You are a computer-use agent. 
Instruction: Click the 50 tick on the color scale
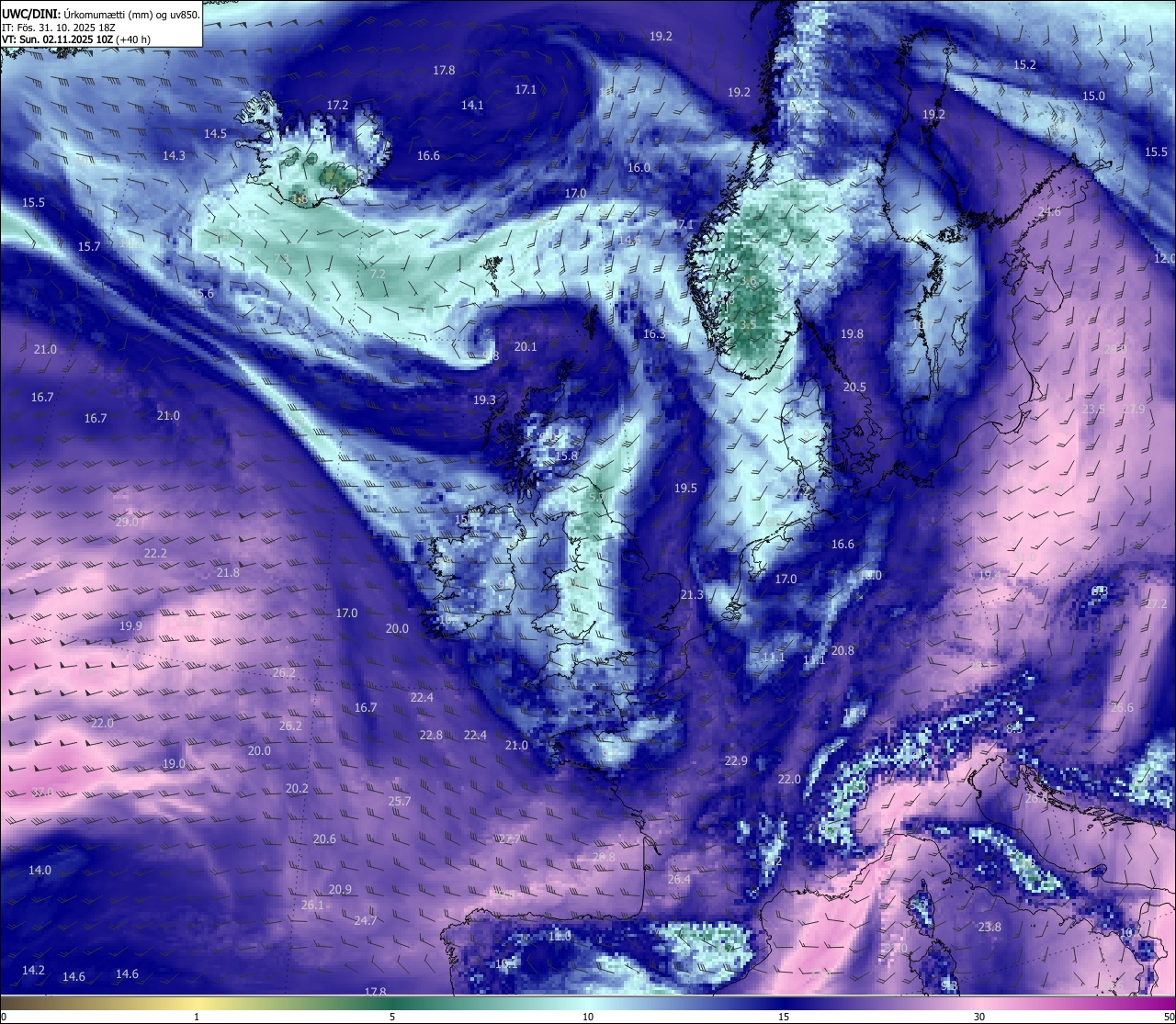pos(1169,1017)
